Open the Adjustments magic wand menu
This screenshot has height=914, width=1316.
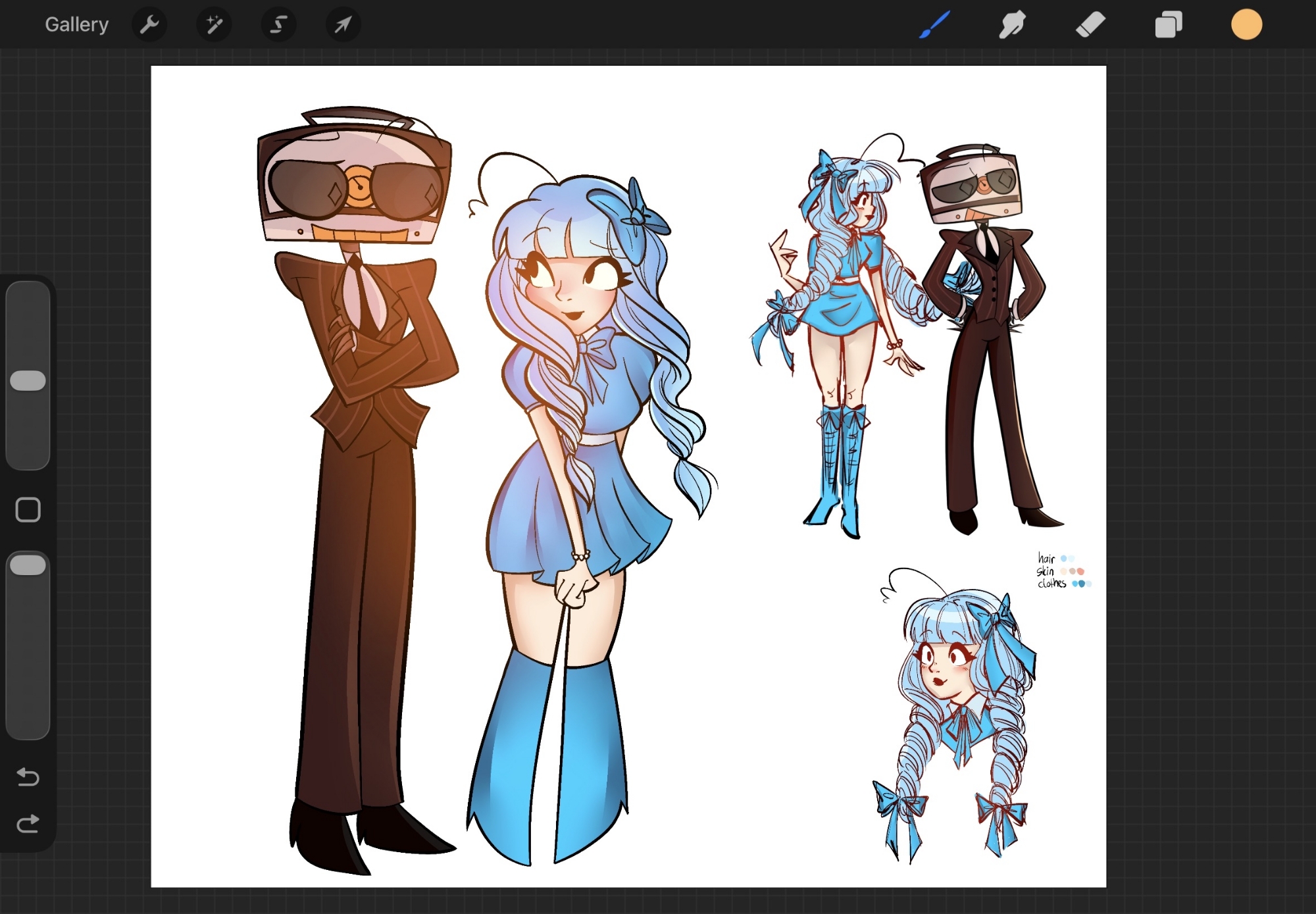214,25
